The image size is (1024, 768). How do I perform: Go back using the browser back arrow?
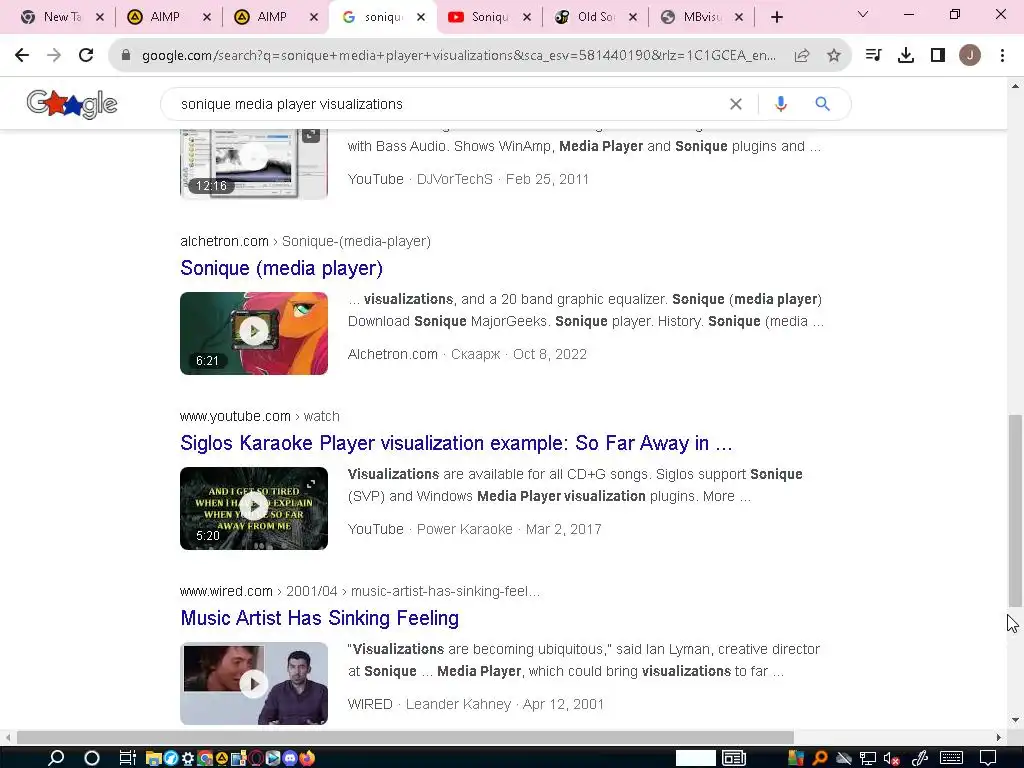tap(22, 56)
